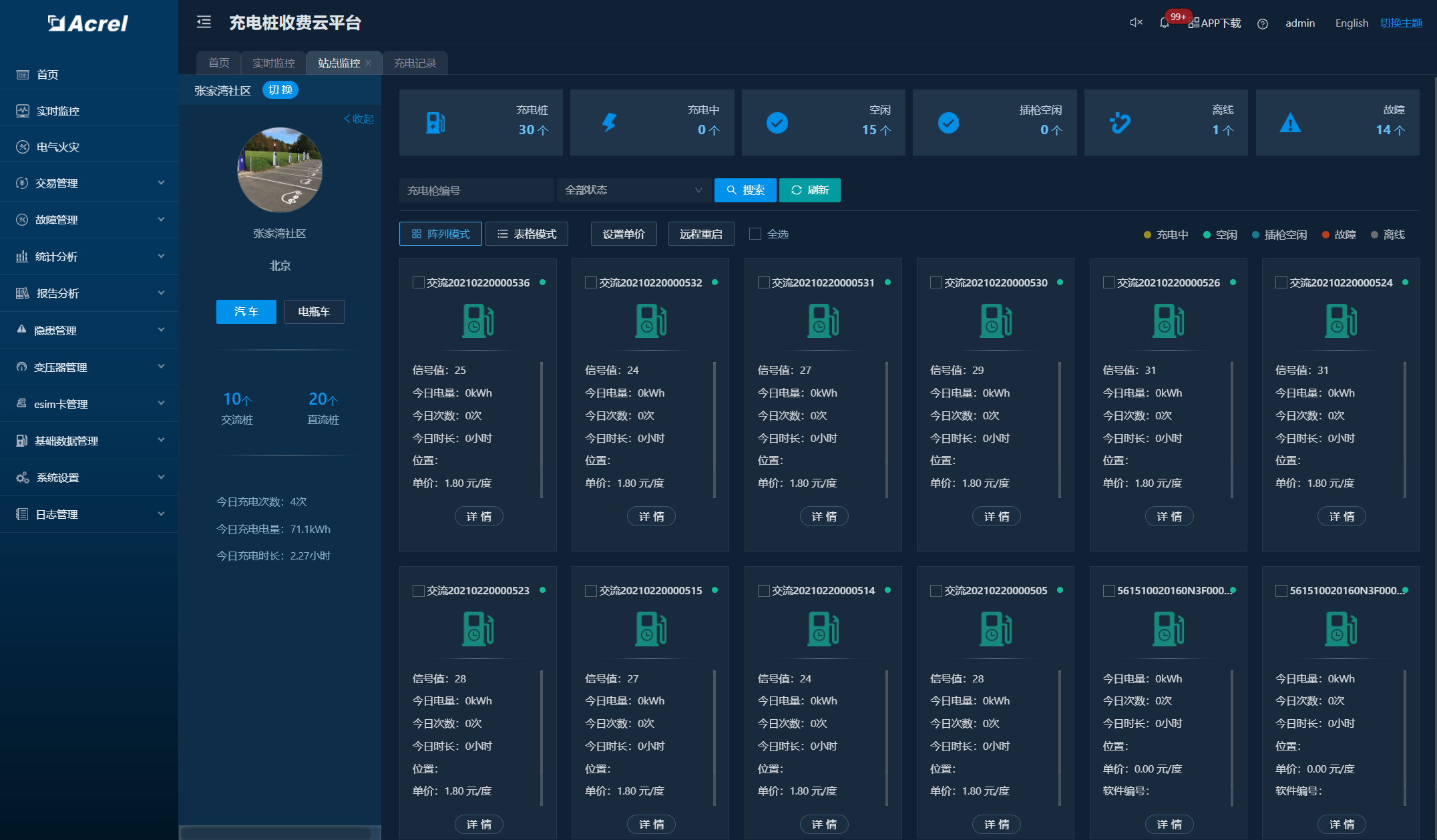Click 设置单价 button
Screen dimensions: 1437x840
coord(621,234)
